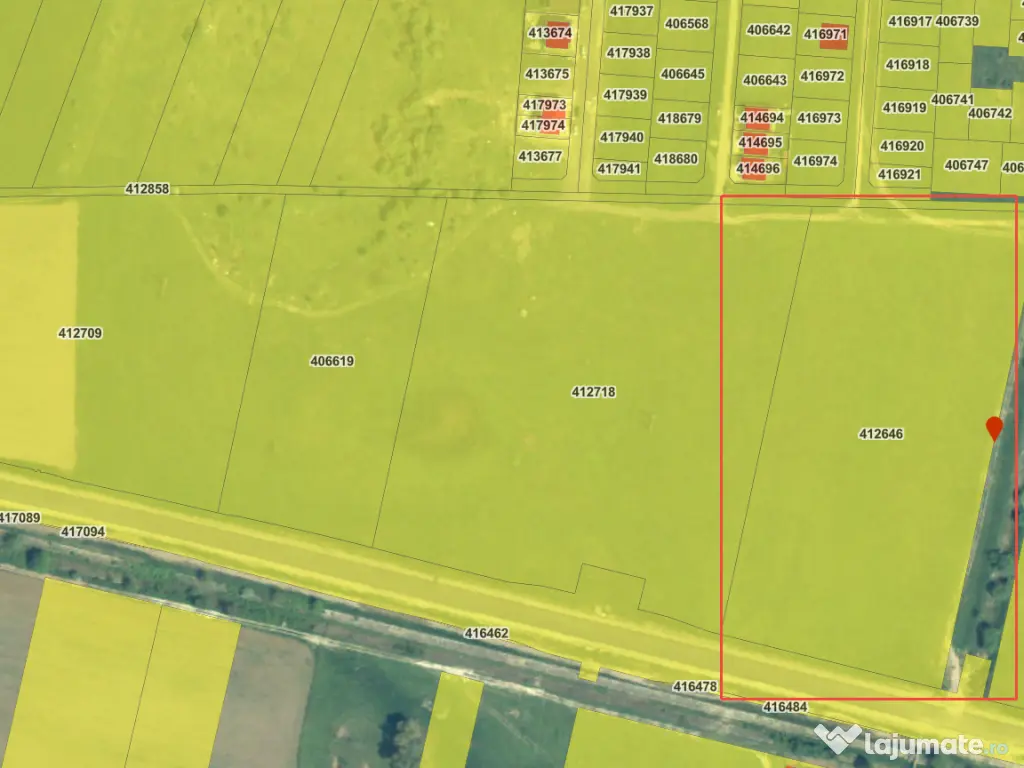This screenshot has height=768, width=1024.
Task: Click the small lot labeled 417941
Action: click(619, 169)
